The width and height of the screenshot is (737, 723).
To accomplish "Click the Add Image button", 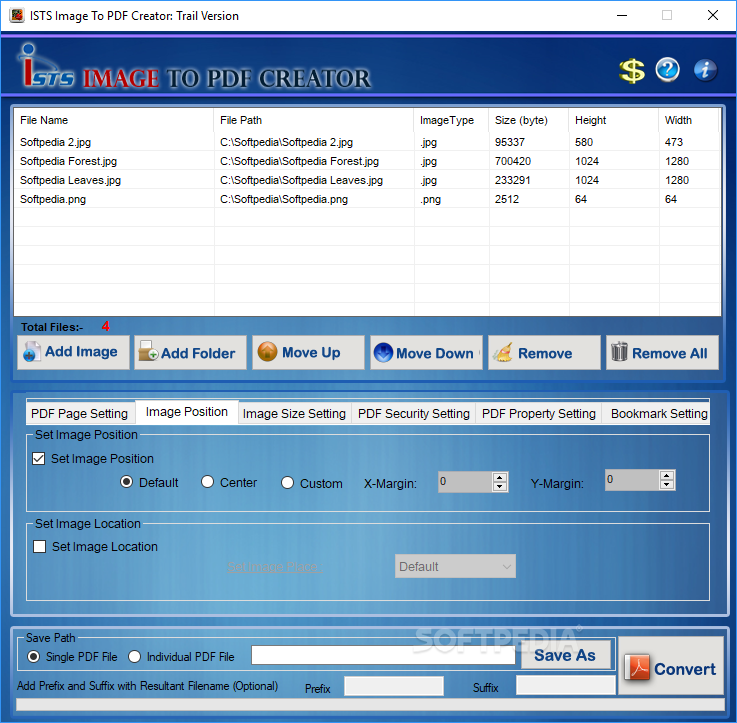I will point(73,352).
